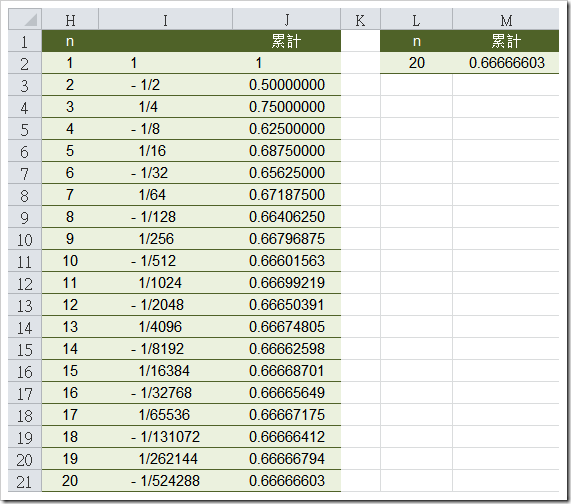
Task: Select the cell showing - 1/32768
Action: [165, 393]
